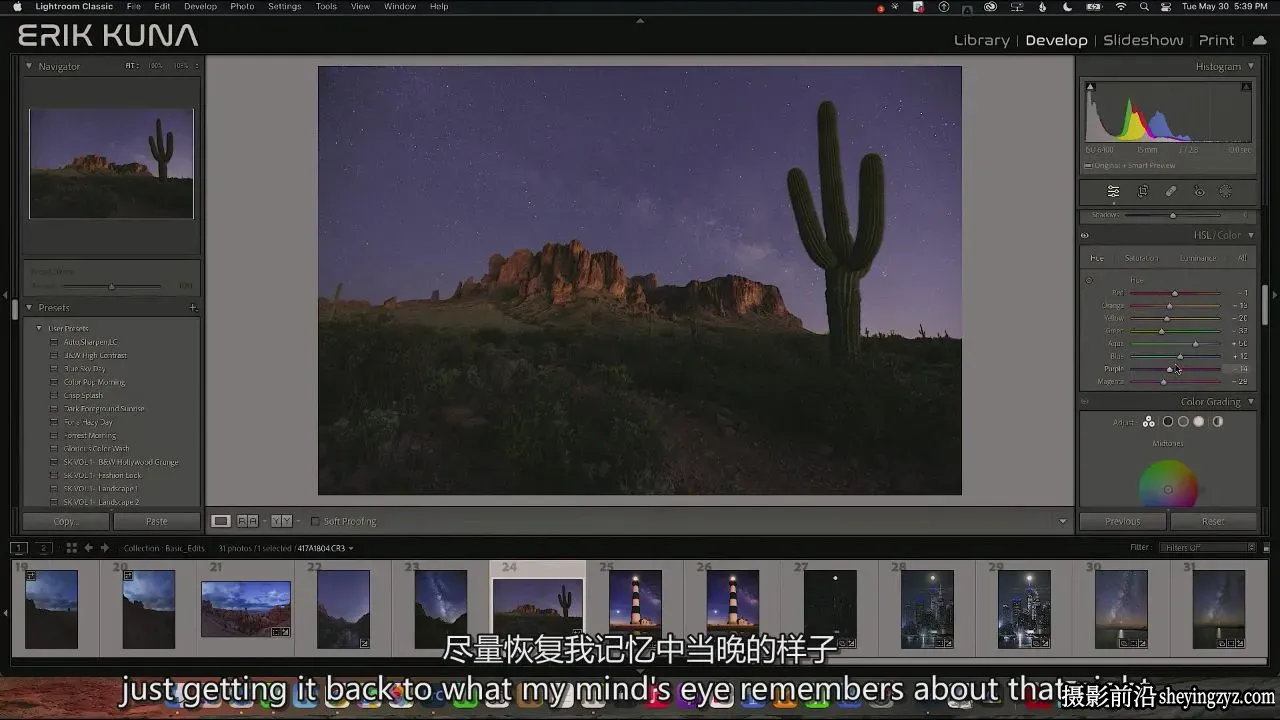This screenshot has width=1280, height=720.
Task: Select the Healing brush tool
Action: tap(1171, 192)
